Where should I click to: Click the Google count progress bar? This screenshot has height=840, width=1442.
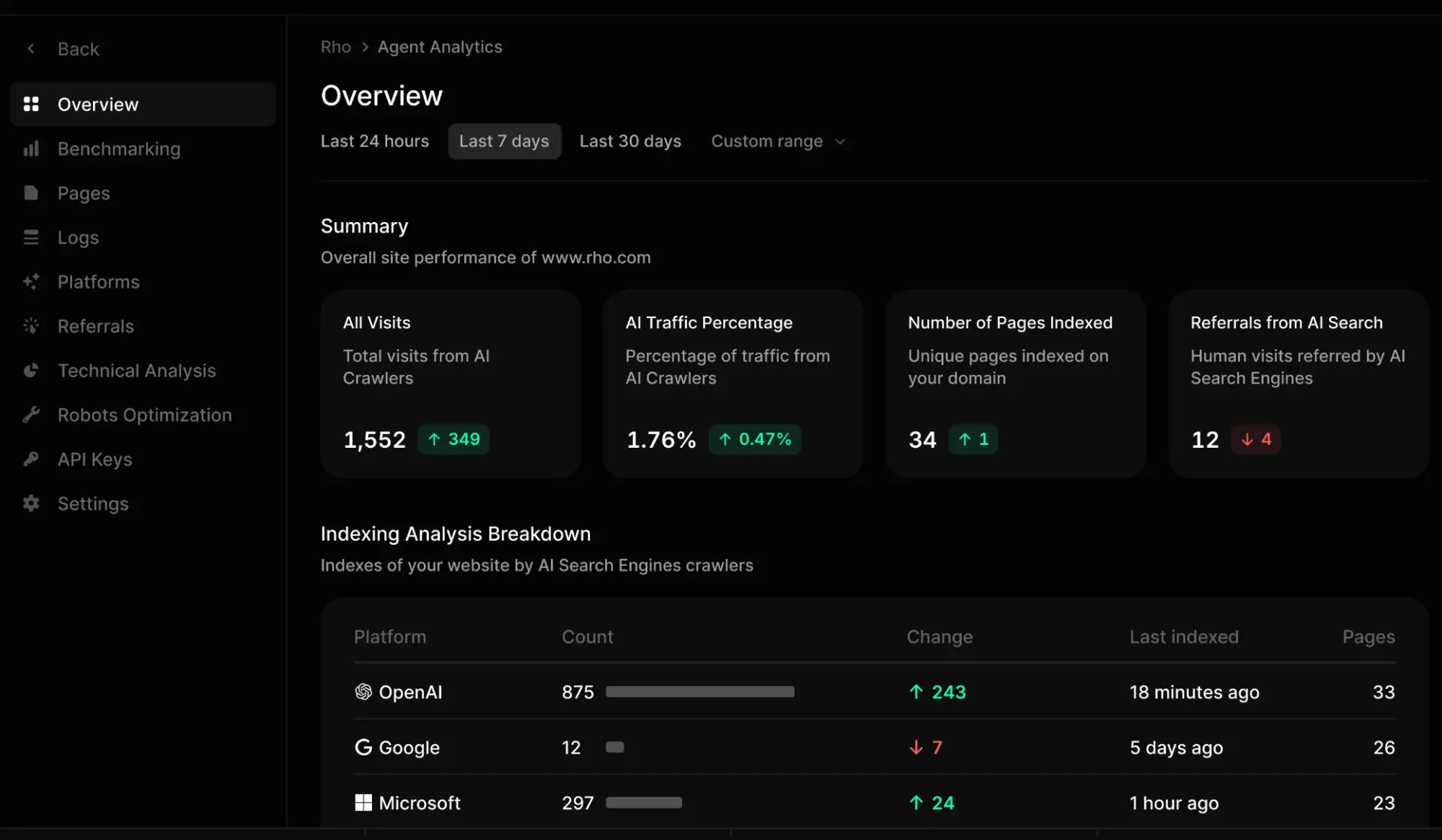pos(615,747)
